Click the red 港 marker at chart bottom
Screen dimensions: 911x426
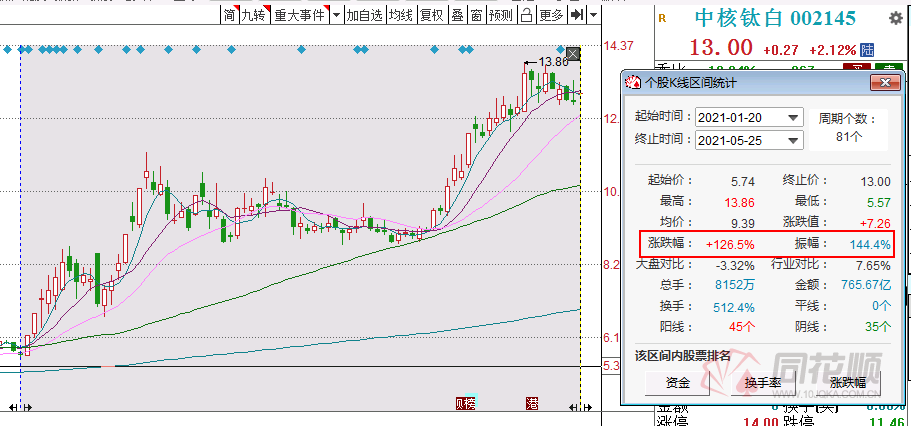click(531, 403)
